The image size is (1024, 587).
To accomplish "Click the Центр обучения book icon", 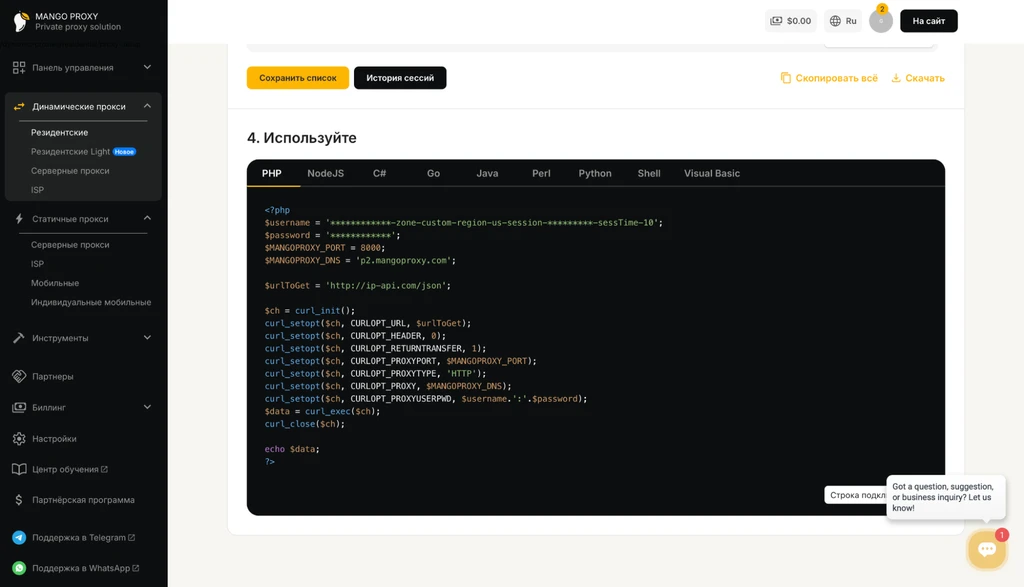I will (19, 469).
